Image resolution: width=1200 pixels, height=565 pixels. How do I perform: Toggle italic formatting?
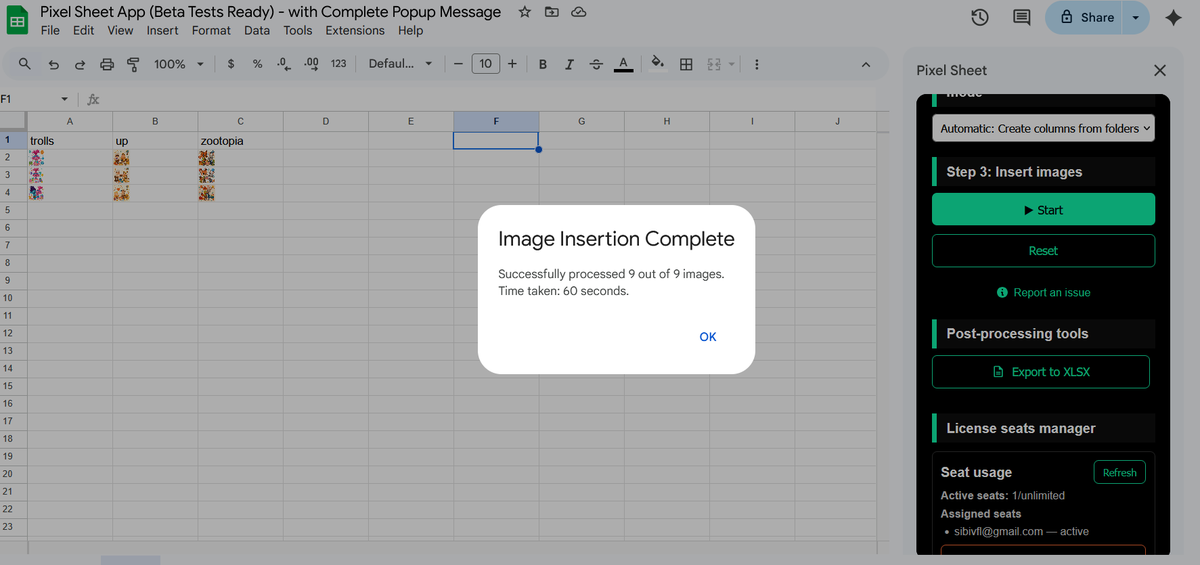click(569, 64)
